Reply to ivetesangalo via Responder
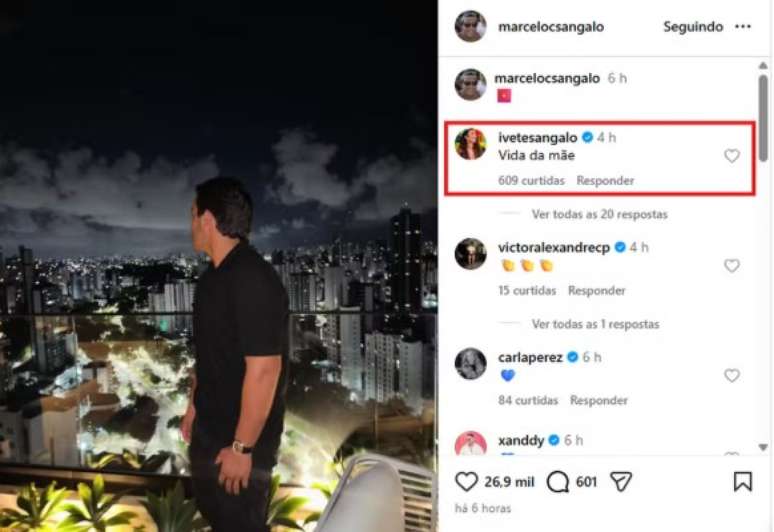Image resolution: width=774 pixels, height=532 pixels. 605,181
